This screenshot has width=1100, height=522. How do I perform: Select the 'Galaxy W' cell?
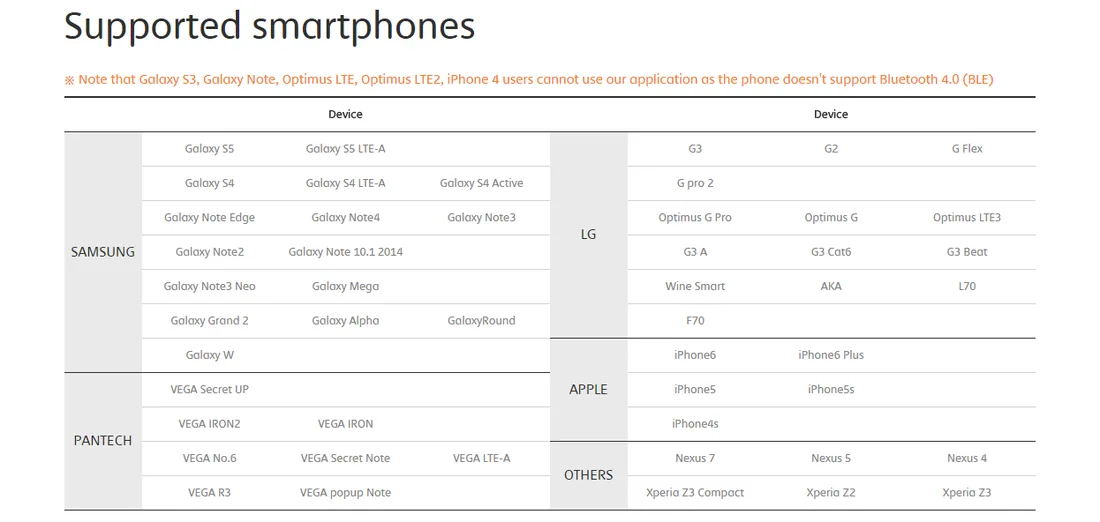click(x=210, y=355)
